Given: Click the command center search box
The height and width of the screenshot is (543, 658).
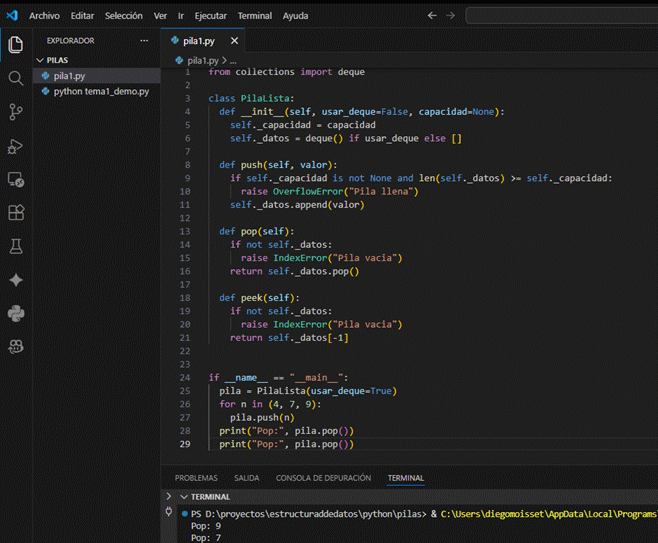Looking at the screenshot, I should [560, 16].
